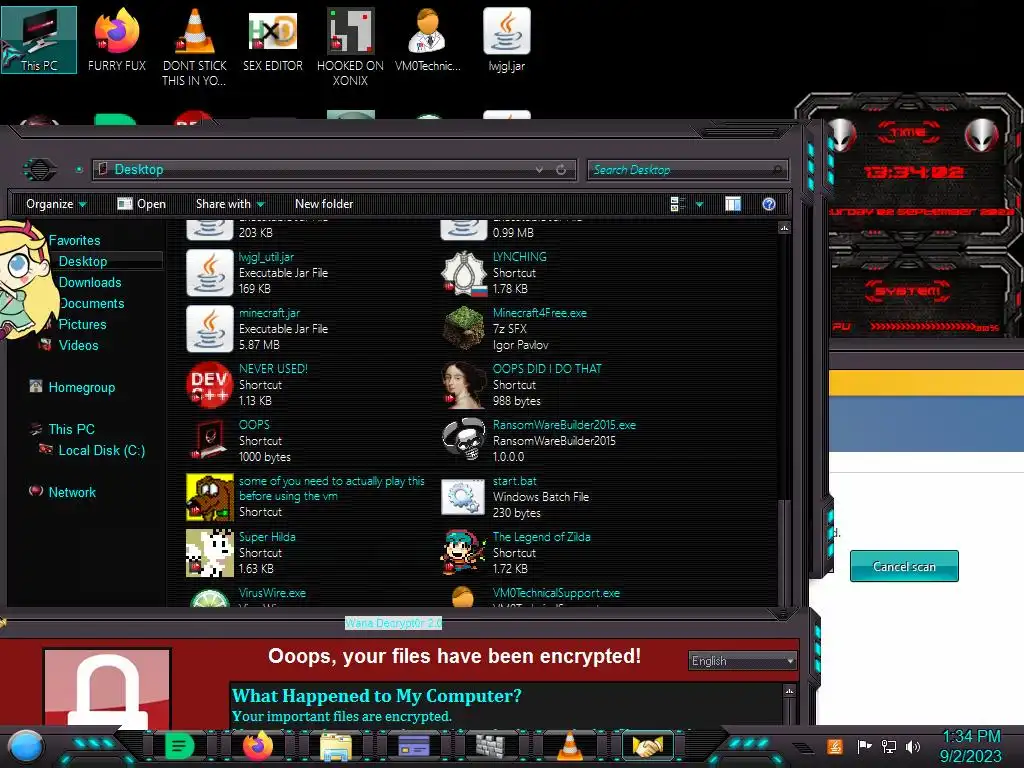
Task: Refresh the Desktop folder address bar
Action: [x=561, y=170]
